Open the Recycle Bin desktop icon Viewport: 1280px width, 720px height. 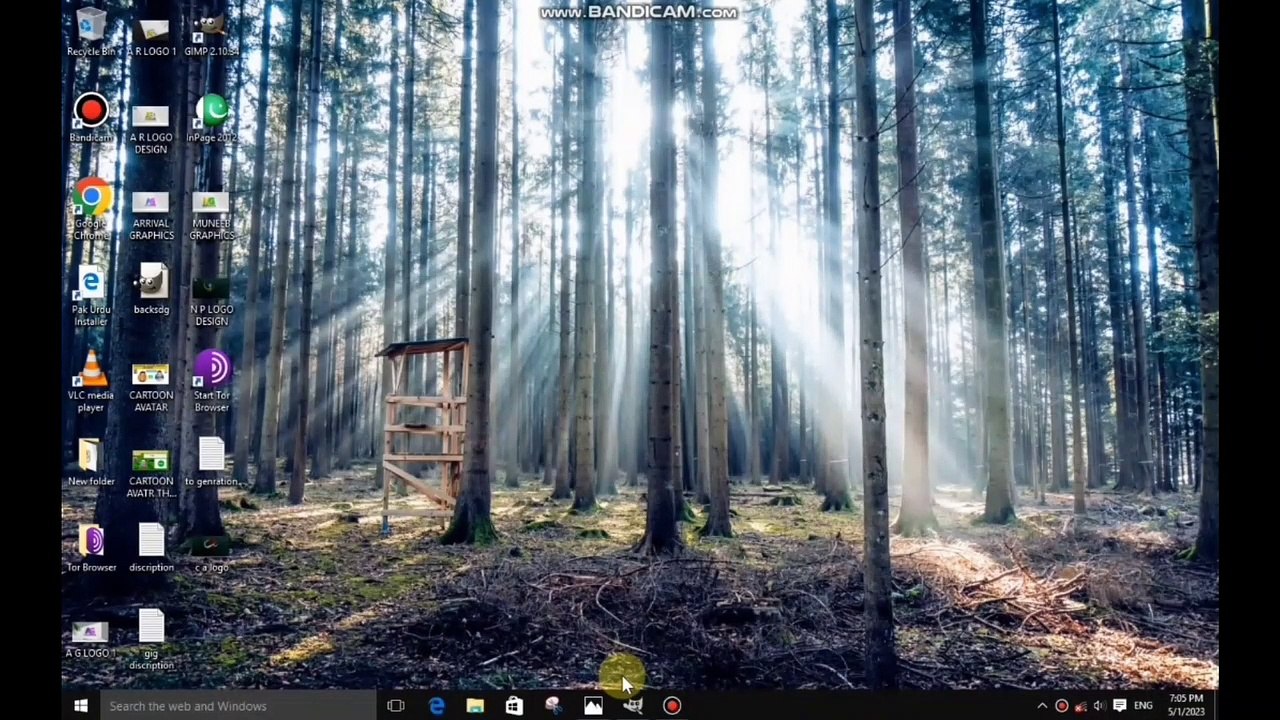click(91, 28)
